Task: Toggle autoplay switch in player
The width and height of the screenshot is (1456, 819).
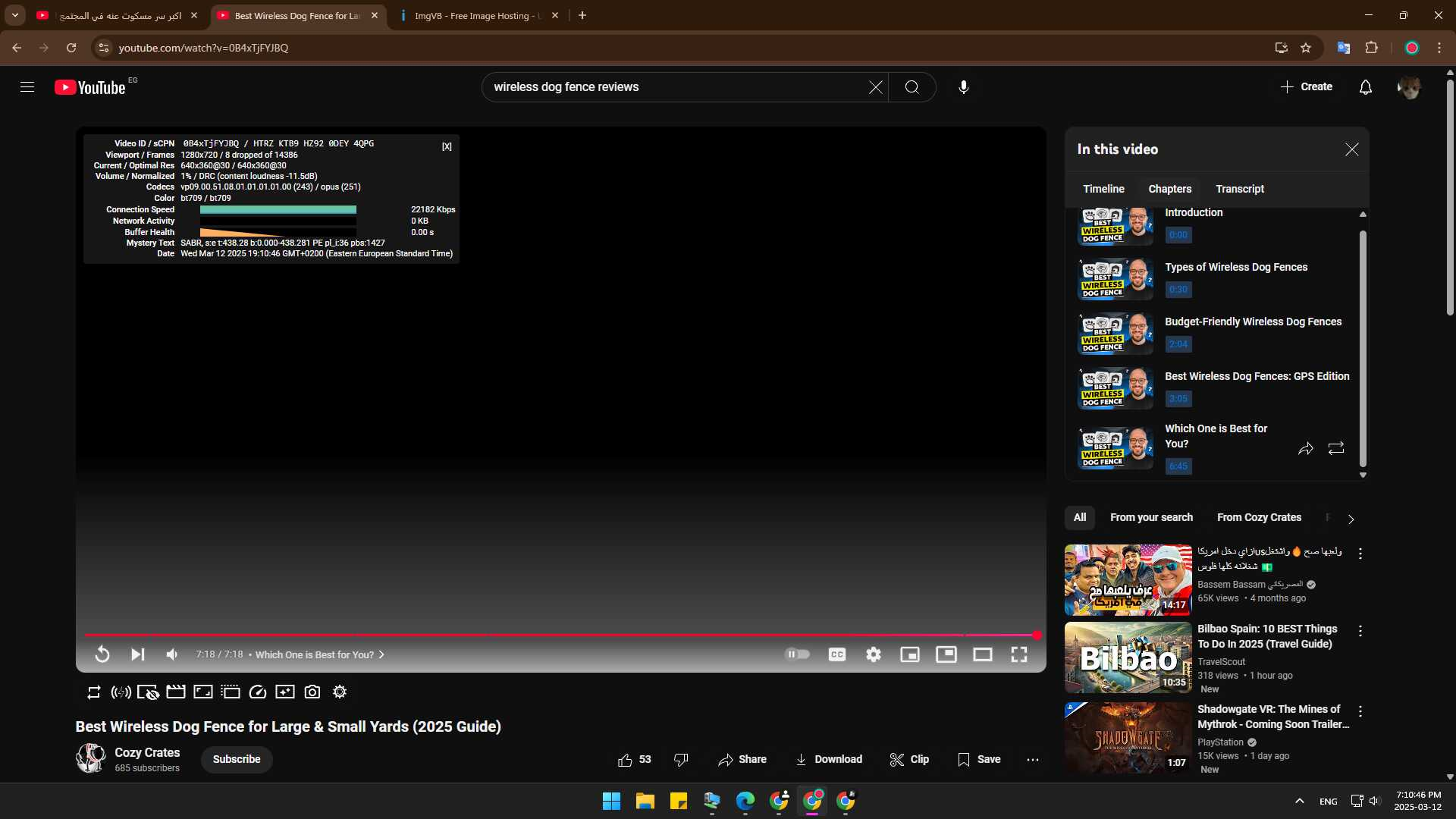Action: tap(797, 654)
